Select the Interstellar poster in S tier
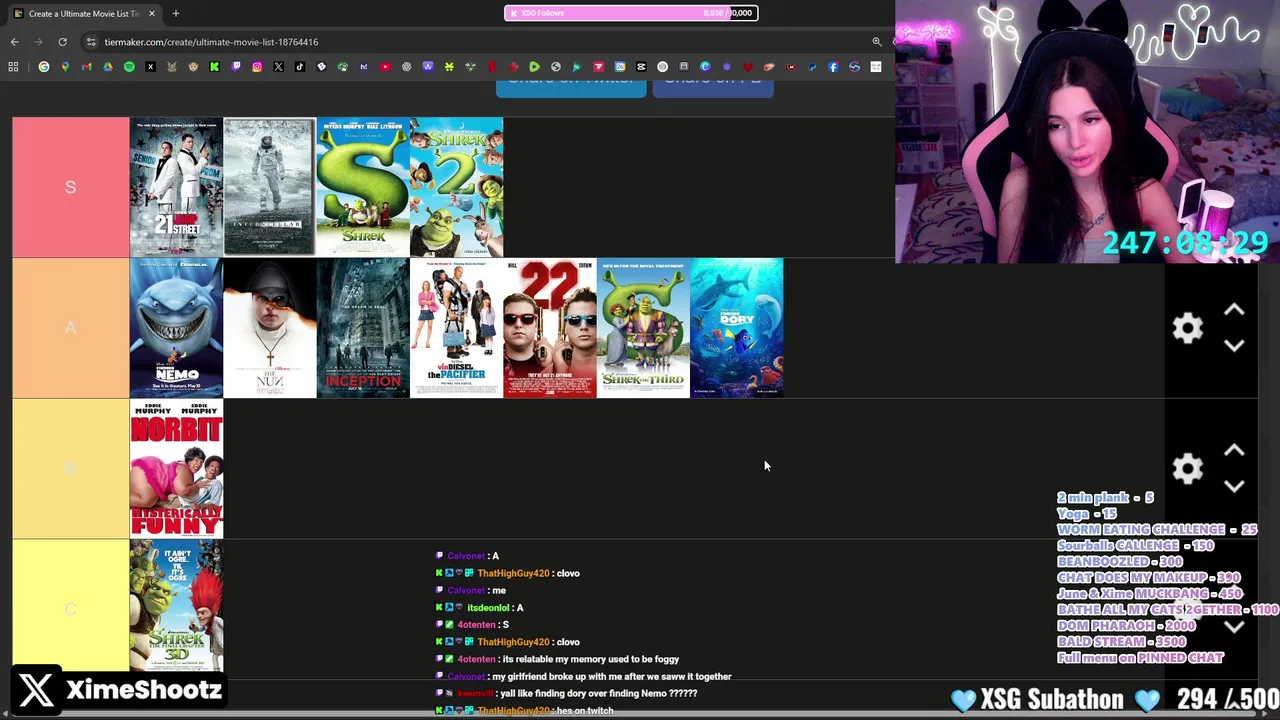Viewport: 1280px width, 720px height. (x=269, y=187)
